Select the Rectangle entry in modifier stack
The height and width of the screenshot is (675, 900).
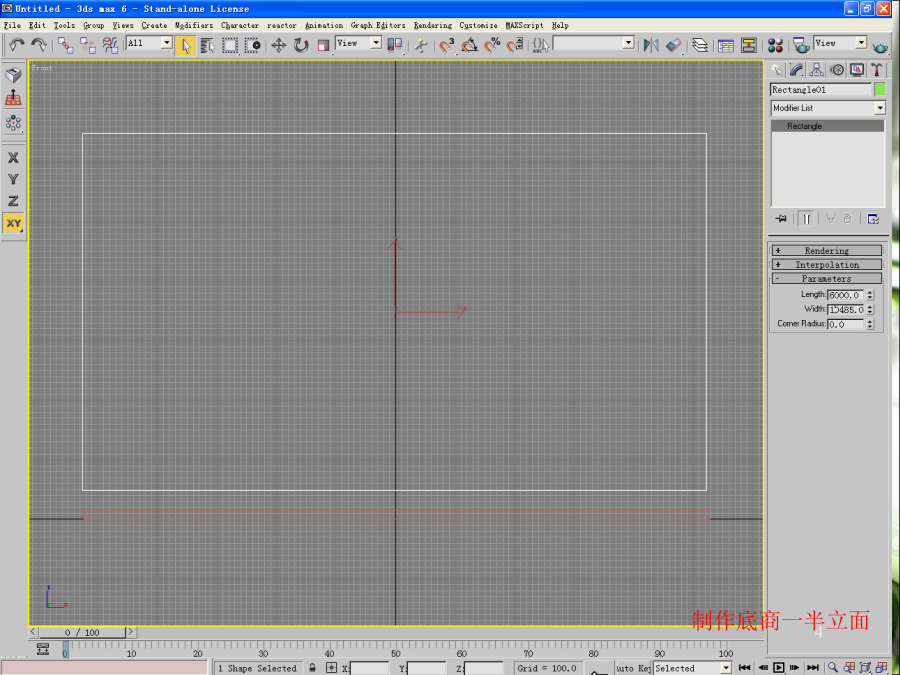tap(827, 126)
